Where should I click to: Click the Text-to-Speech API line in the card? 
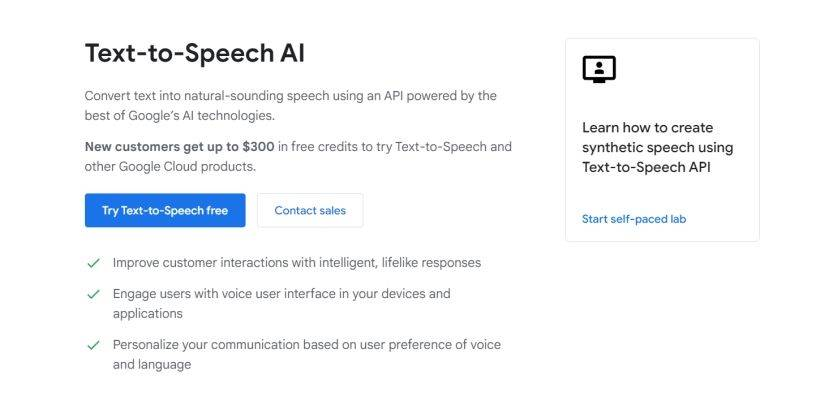[646, 168]
